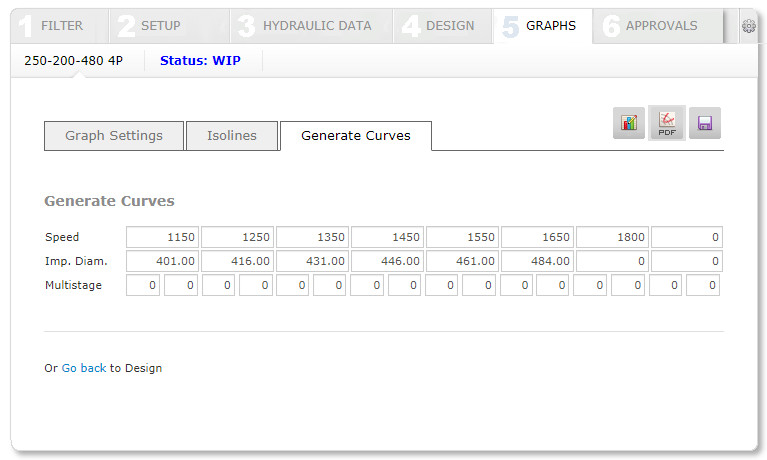
Task: Select the Speed field containing 1800
Action: (x=612, y=238)
